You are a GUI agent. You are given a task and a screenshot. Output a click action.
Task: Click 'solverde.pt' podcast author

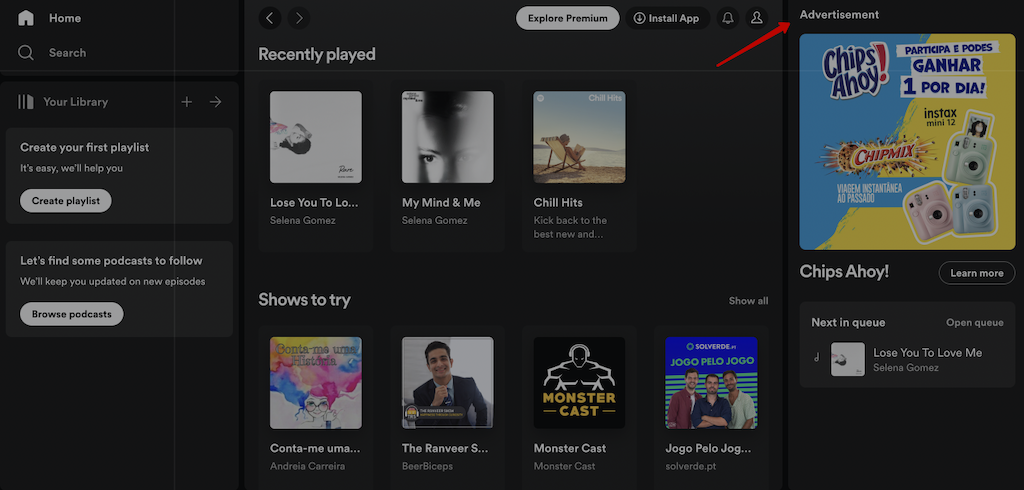[x=693, y=466]
